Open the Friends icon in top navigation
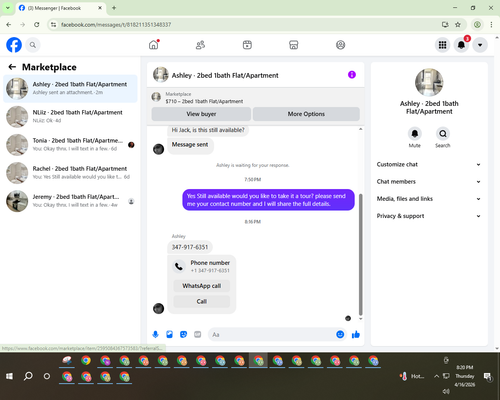Screen dimensions: 500x400 (200, 45)
